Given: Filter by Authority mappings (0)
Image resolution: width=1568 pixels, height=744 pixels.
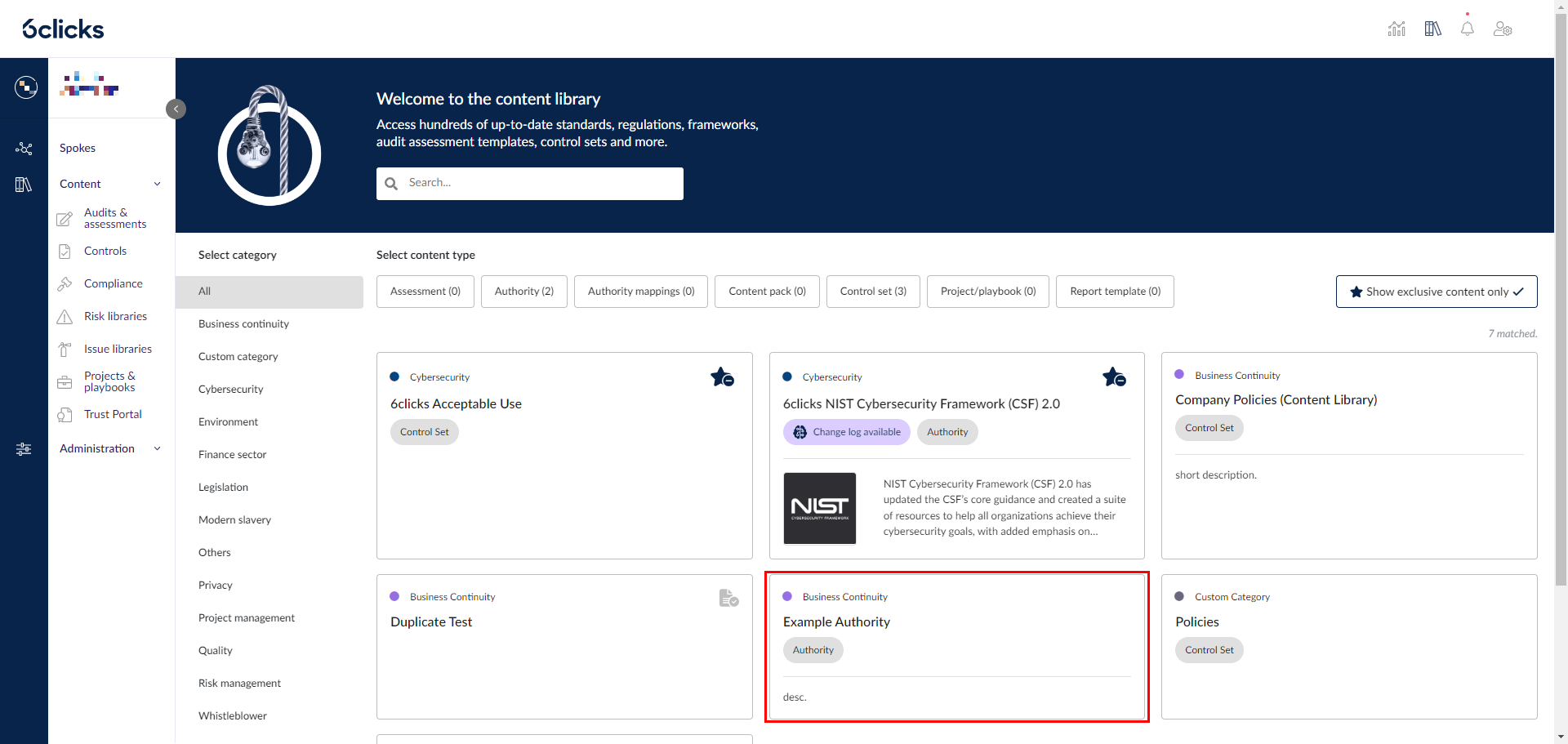Looking at the screenshot, I should (641, 292).
